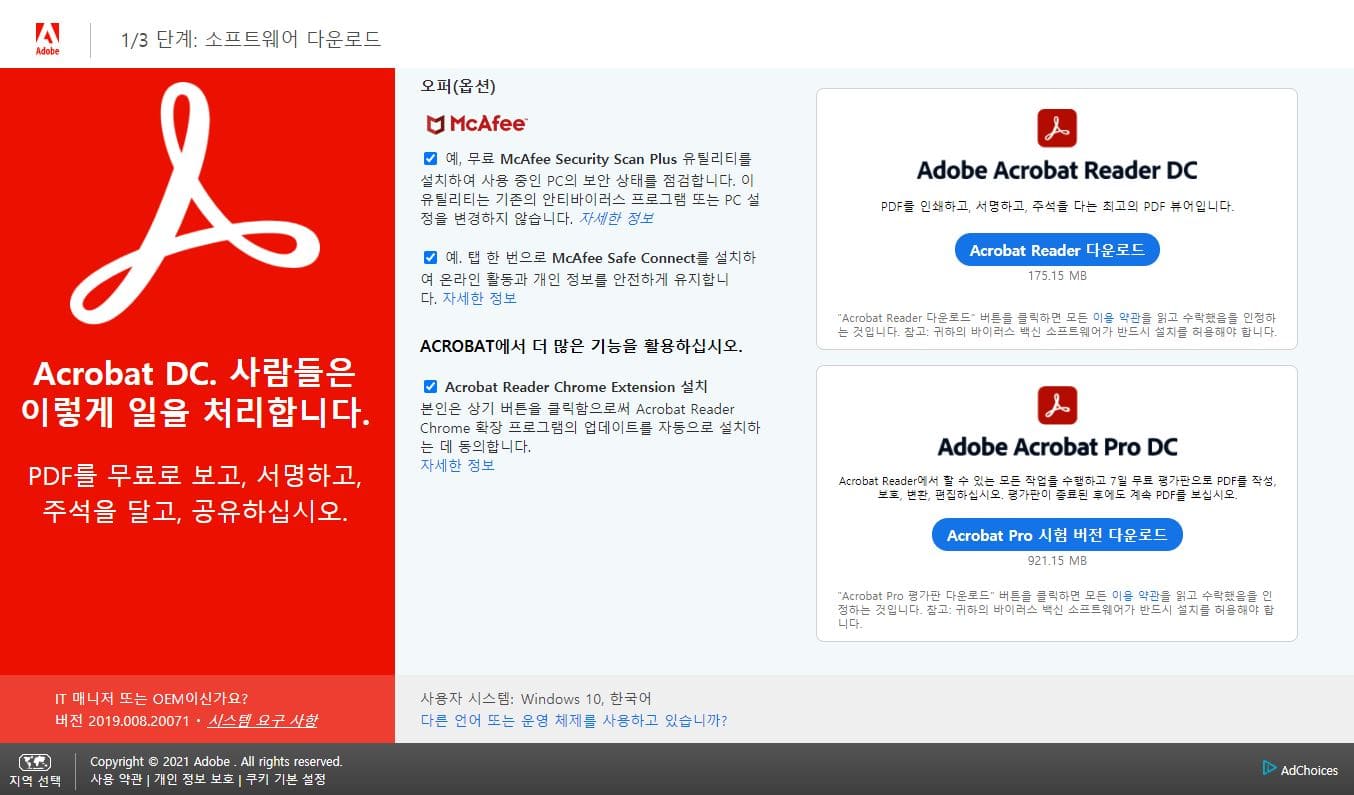Viewport: 1354px width, 795px height.
Task: Click the AdChoices icon at bottom right
Action: click(1270, 770)
